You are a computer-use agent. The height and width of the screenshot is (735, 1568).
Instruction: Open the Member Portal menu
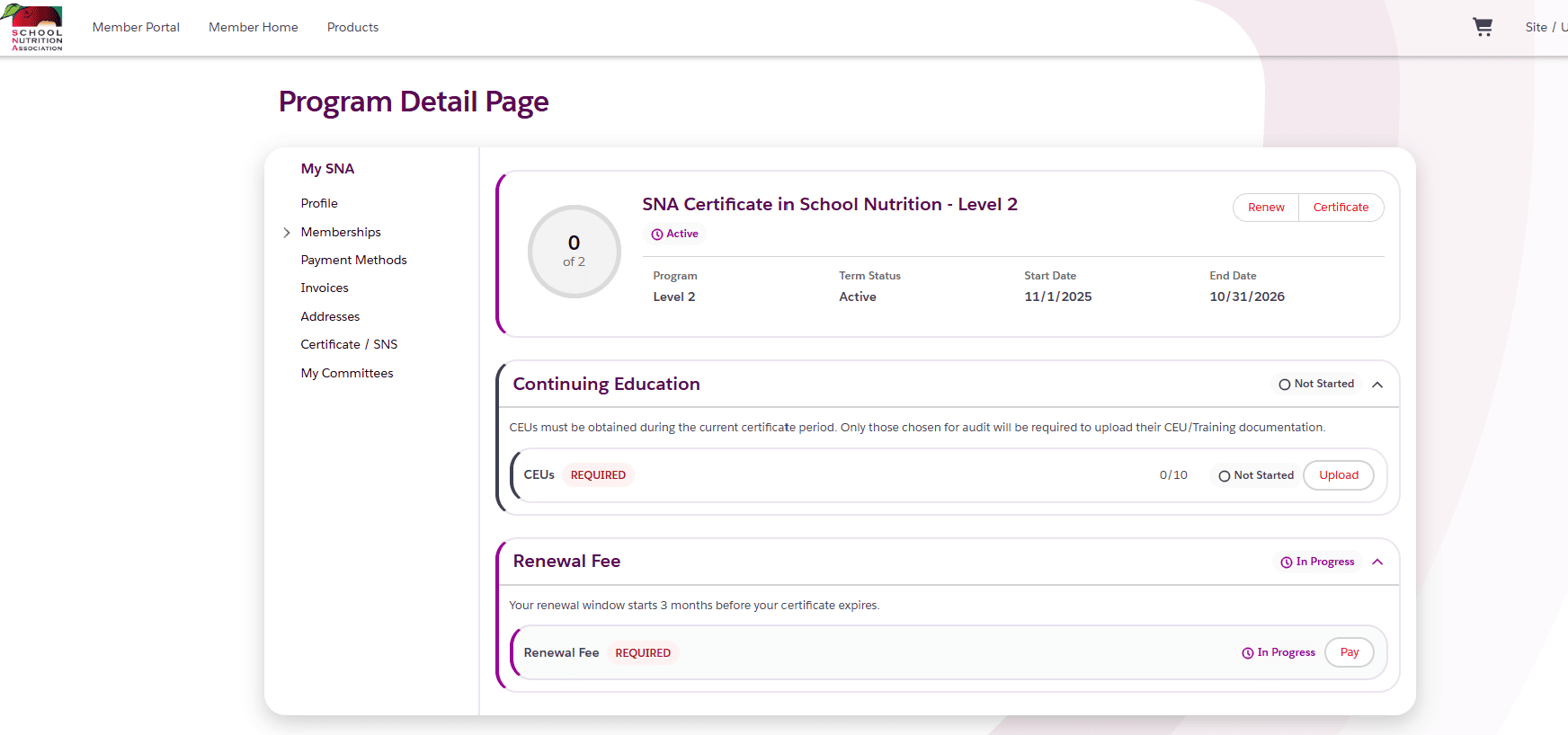(136, 27)
